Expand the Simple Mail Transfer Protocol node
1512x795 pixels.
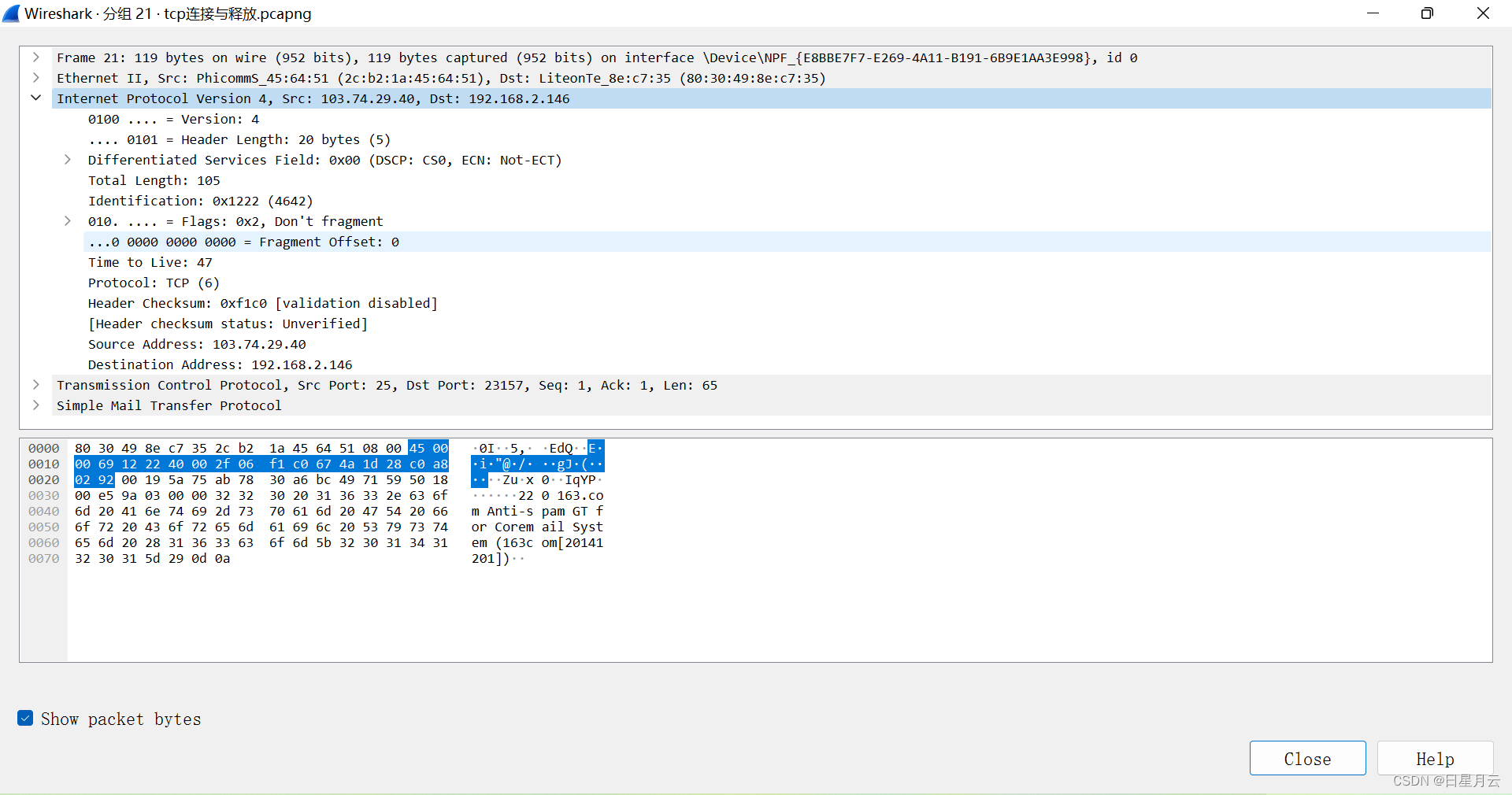point(35,405)
